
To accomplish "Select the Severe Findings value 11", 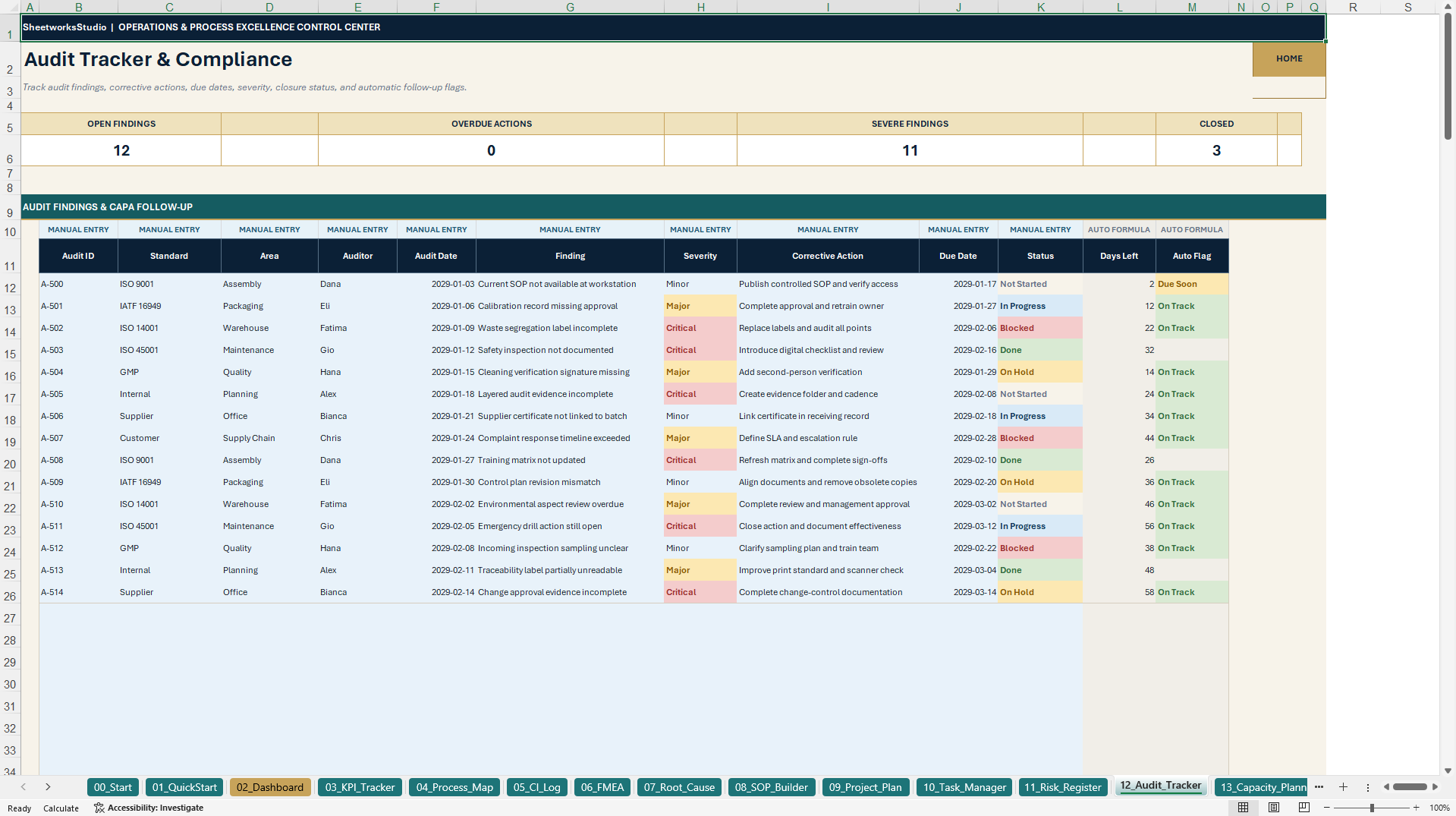I will coord(910,150).
